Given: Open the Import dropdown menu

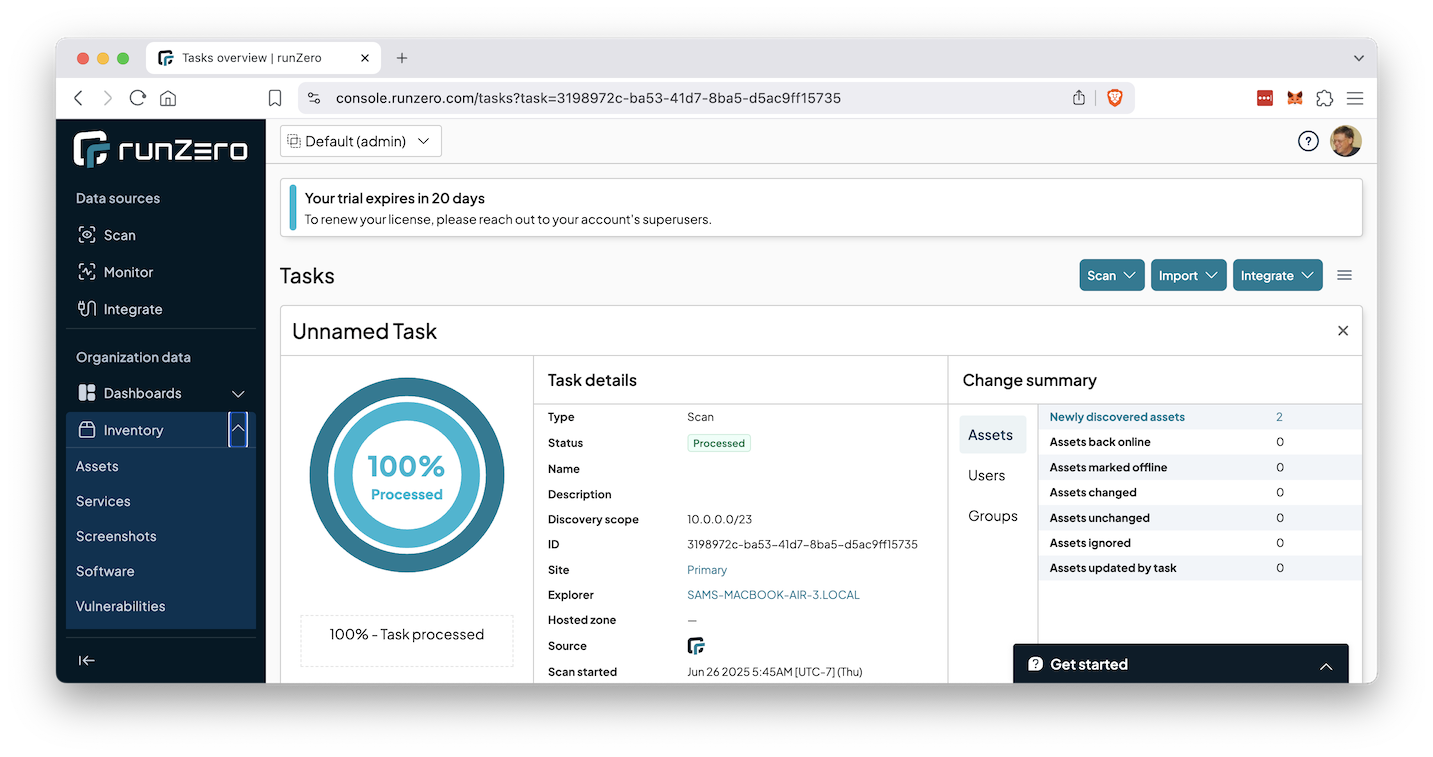Looking at the screenshot, I should click(1188, 275).
